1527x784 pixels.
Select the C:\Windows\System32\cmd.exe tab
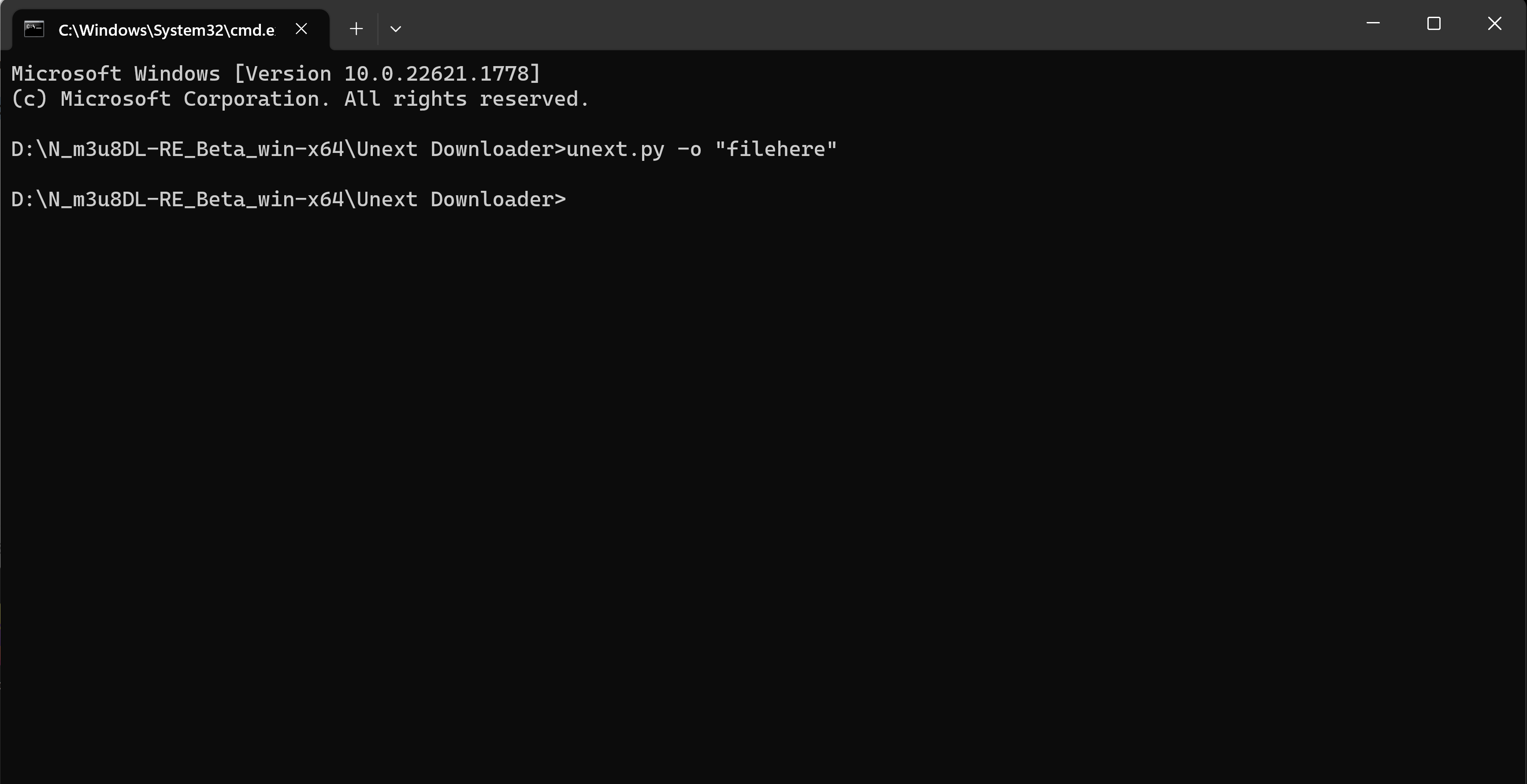[x=166, y=30]
